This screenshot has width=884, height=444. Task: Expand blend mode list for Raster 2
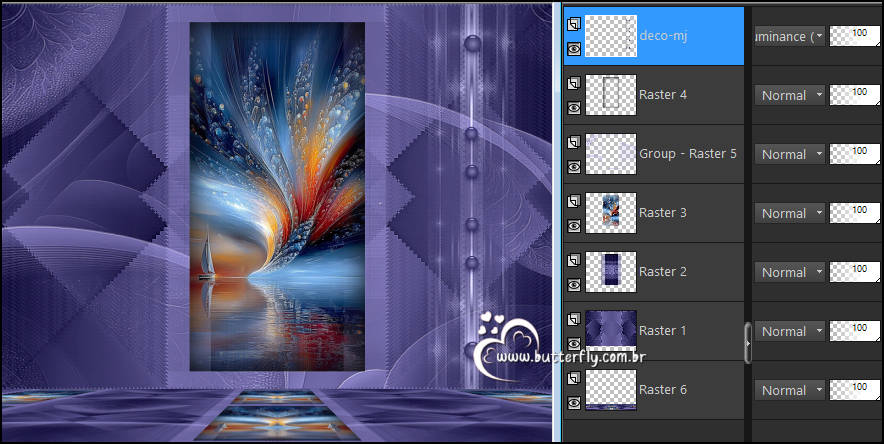tap(789, 272)
